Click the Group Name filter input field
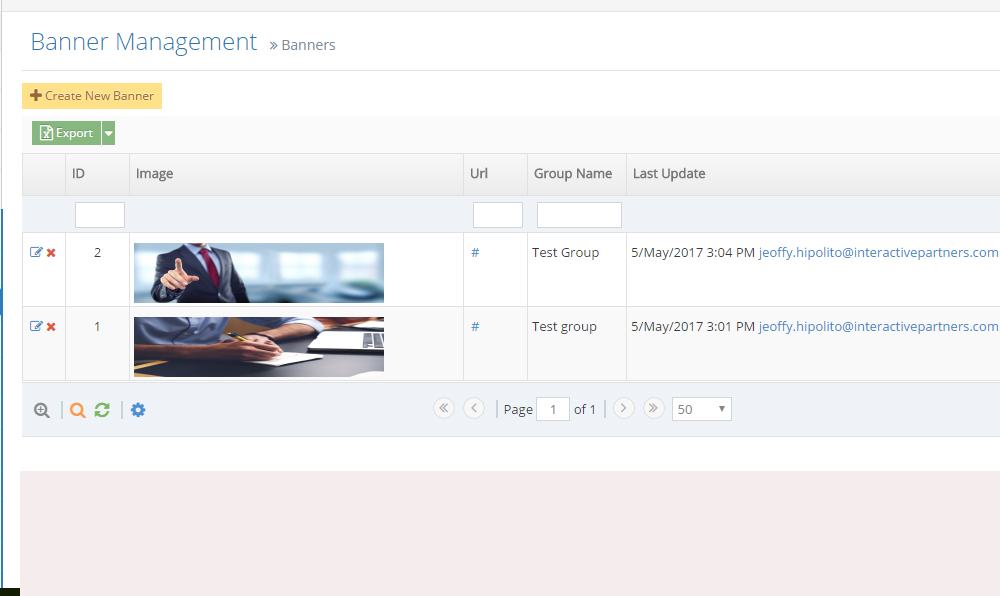 pos(579,215)
